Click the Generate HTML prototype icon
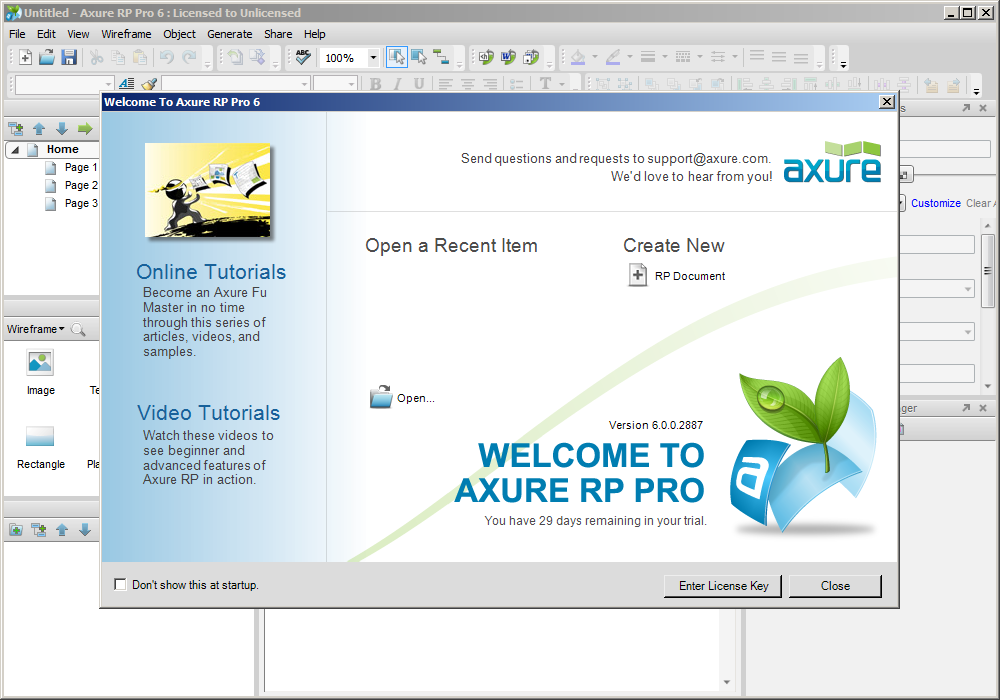 click(487, 57)
